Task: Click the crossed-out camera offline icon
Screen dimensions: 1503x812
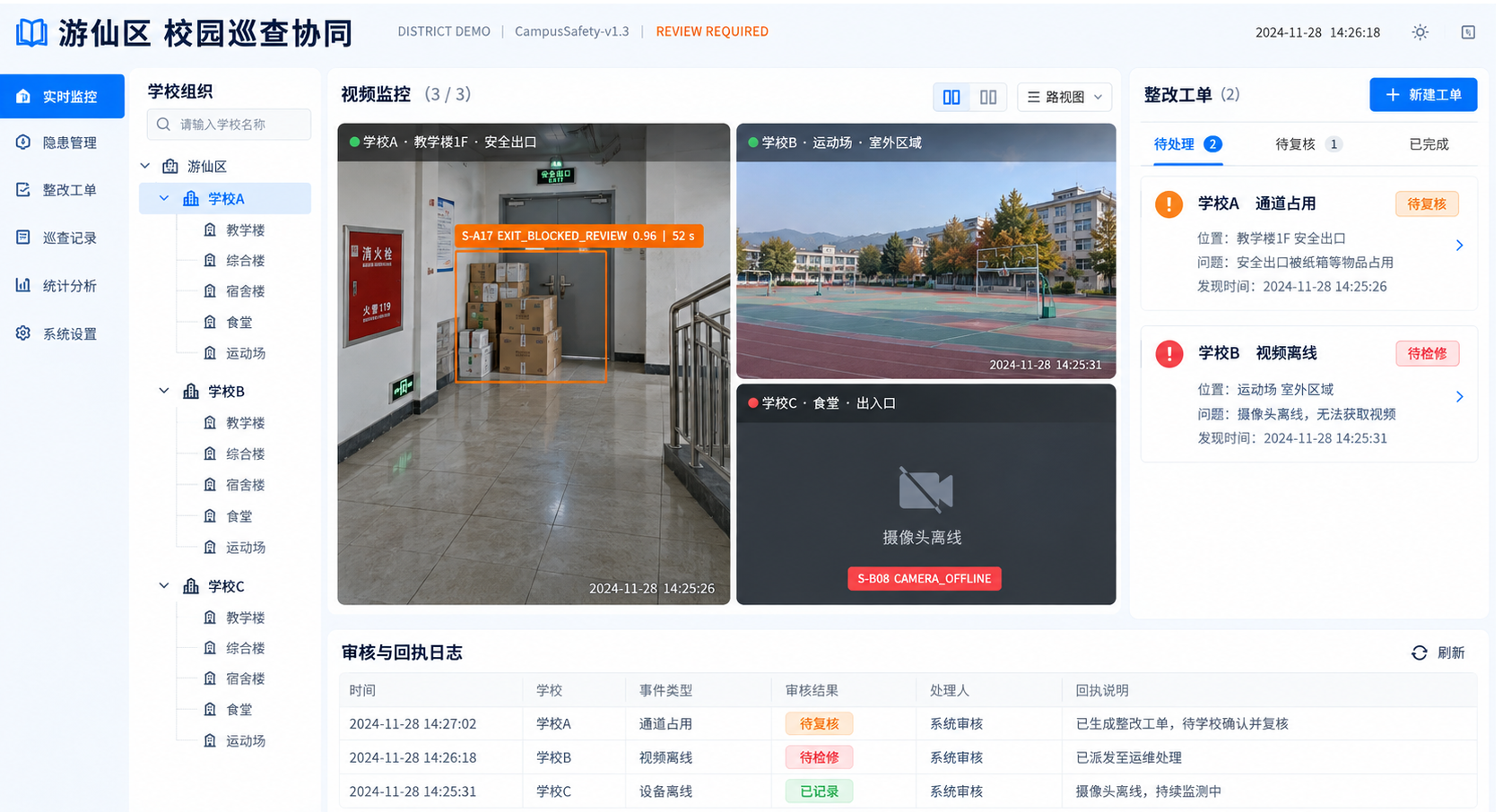Action: [x=925, y=489]
